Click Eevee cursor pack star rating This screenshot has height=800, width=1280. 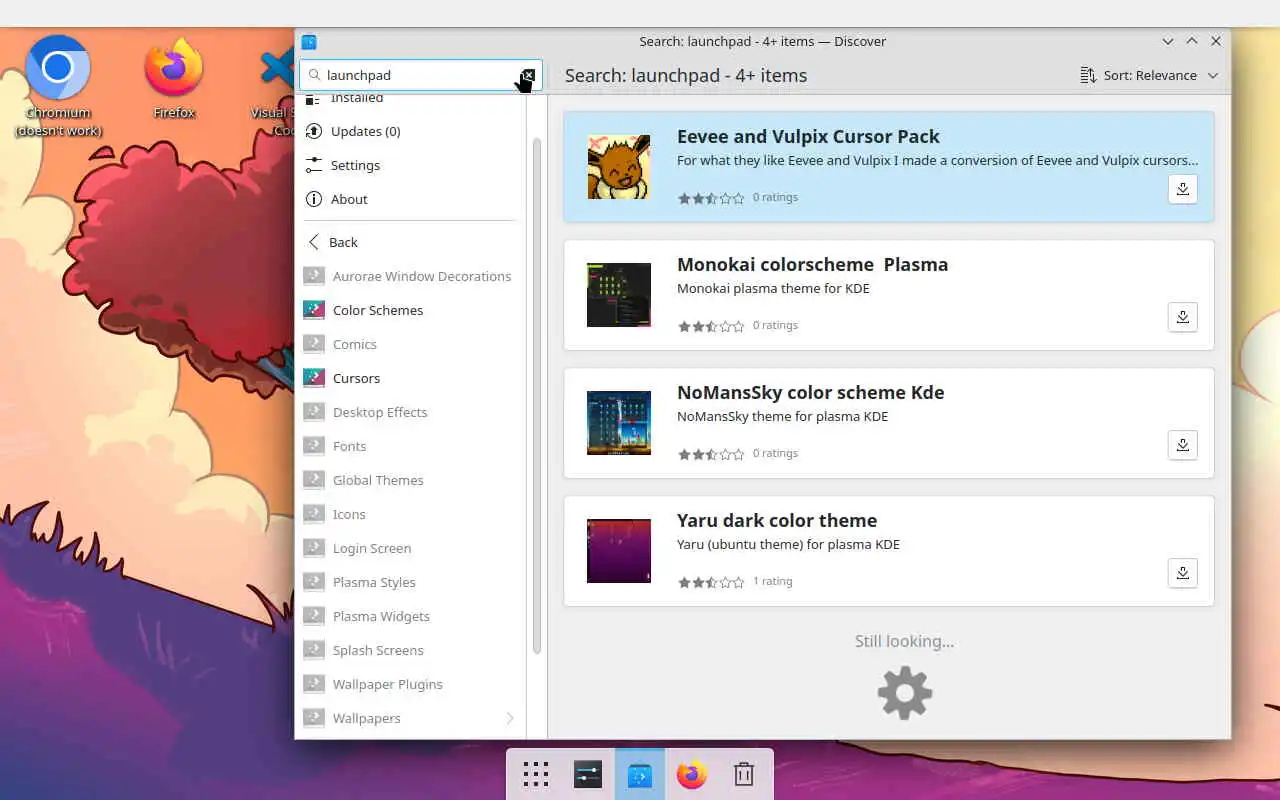[x=711, y=198]
